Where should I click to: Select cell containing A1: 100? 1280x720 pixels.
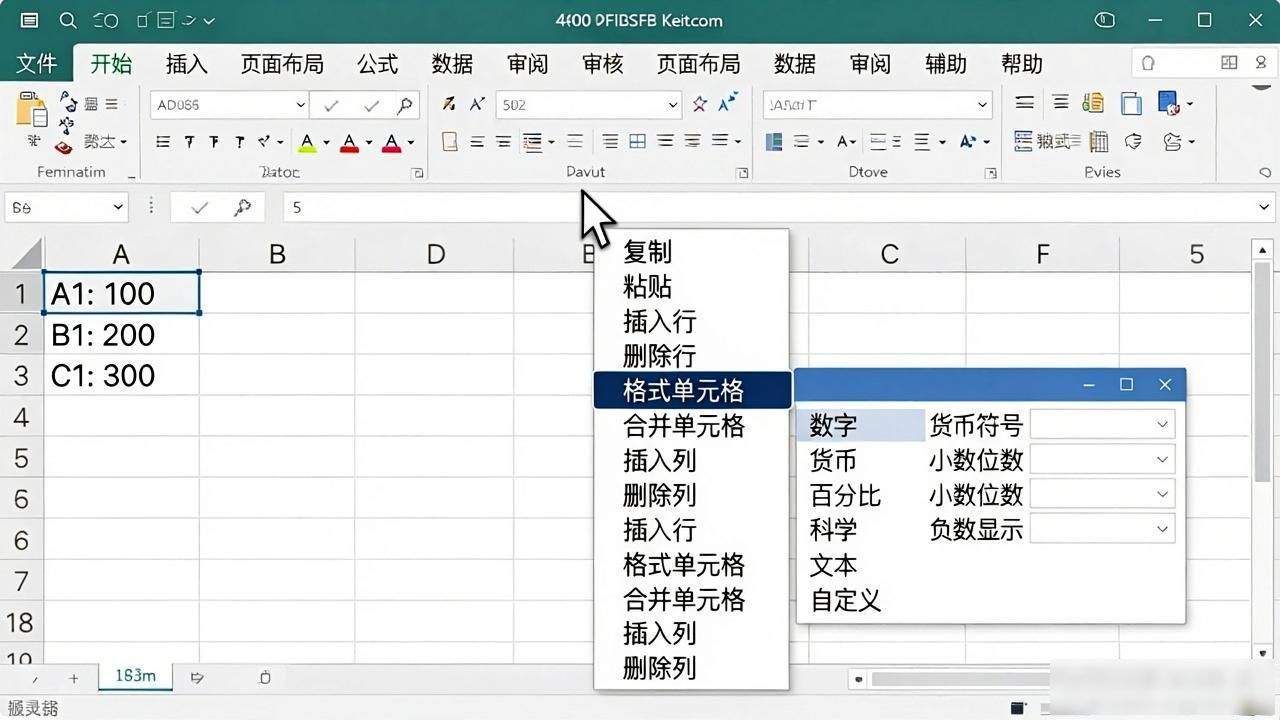121,293
